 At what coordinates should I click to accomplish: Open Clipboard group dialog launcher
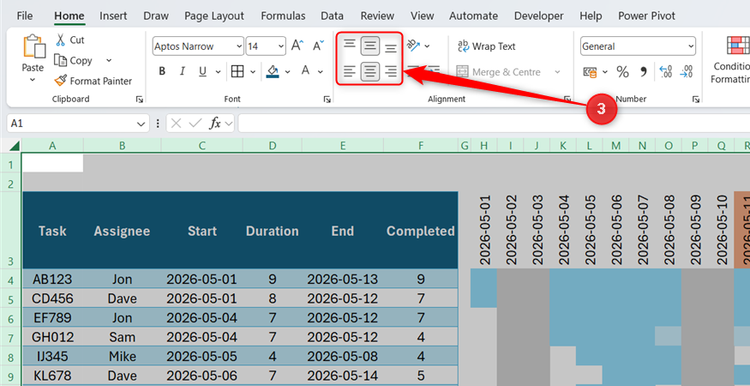click(139, 99)
